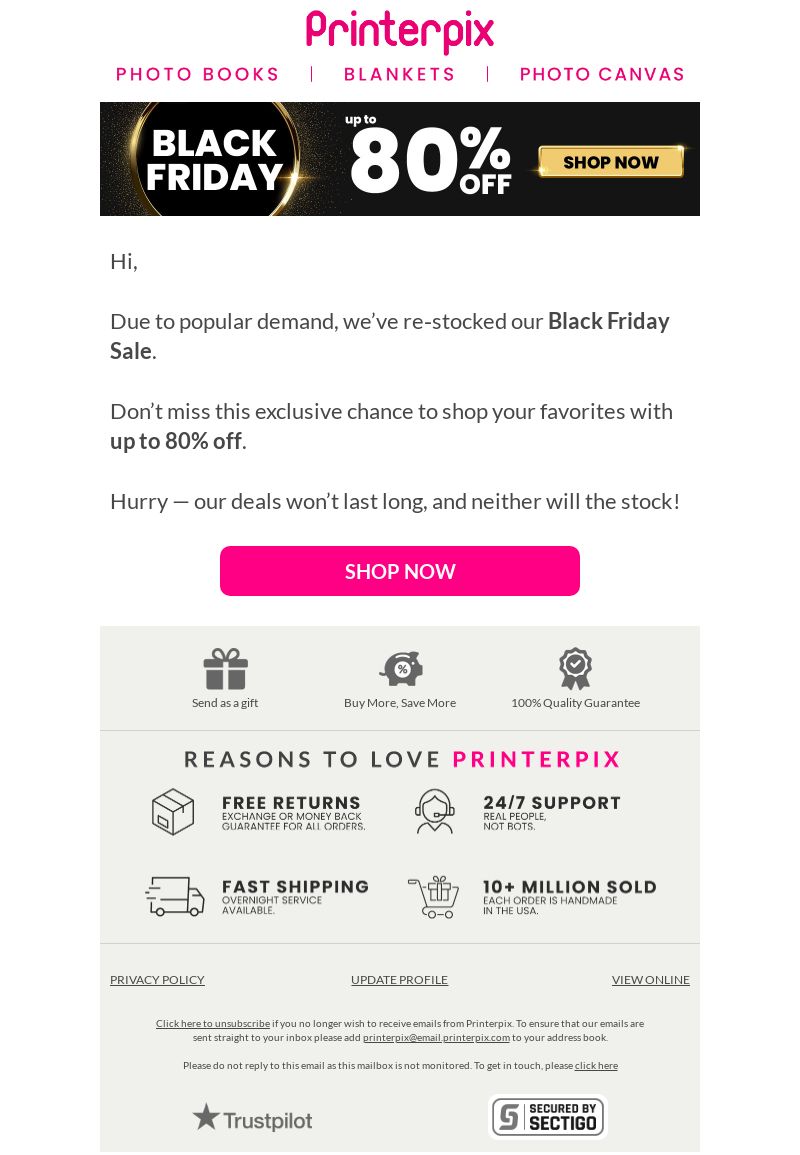
Task: Open the Photo Books menu item
Action: click(x=197, y=74)
